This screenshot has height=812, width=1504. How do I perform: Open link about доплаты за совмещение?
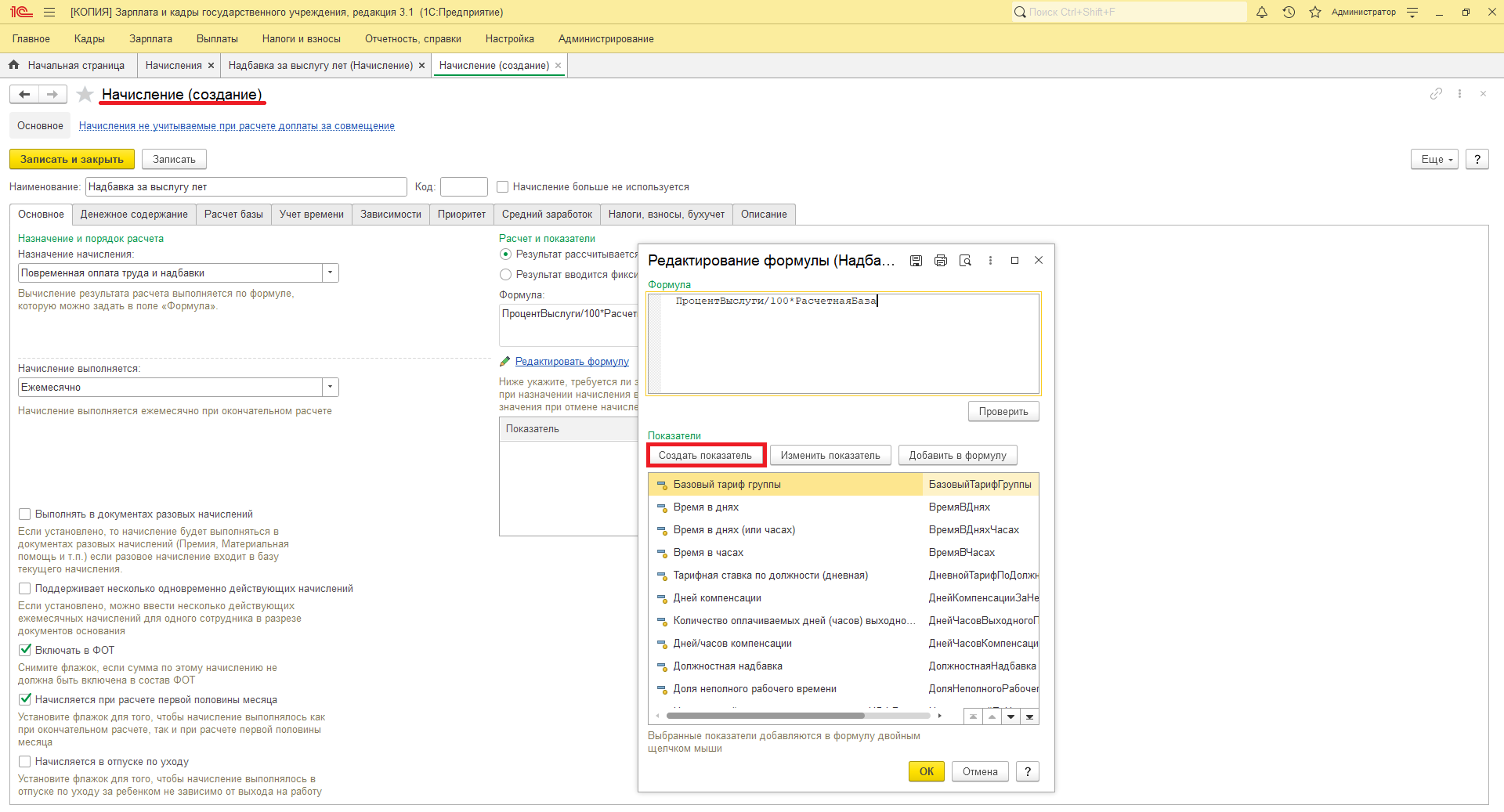237,126
